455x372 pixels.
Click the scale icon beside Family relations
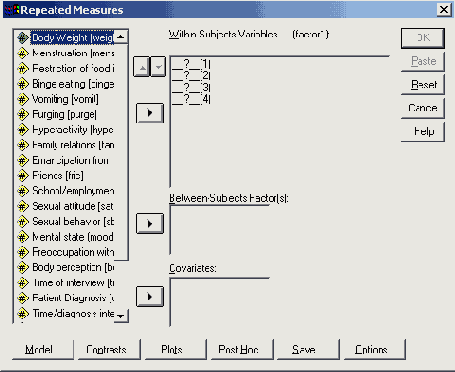[x=23, y=145]
